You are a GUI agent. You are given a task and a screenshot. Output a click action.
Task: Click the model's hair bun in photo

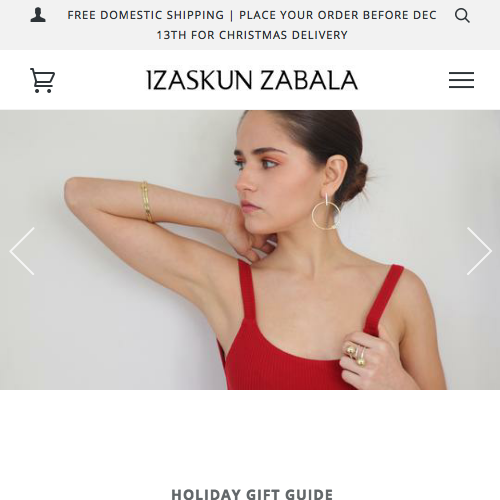[357, 182]
